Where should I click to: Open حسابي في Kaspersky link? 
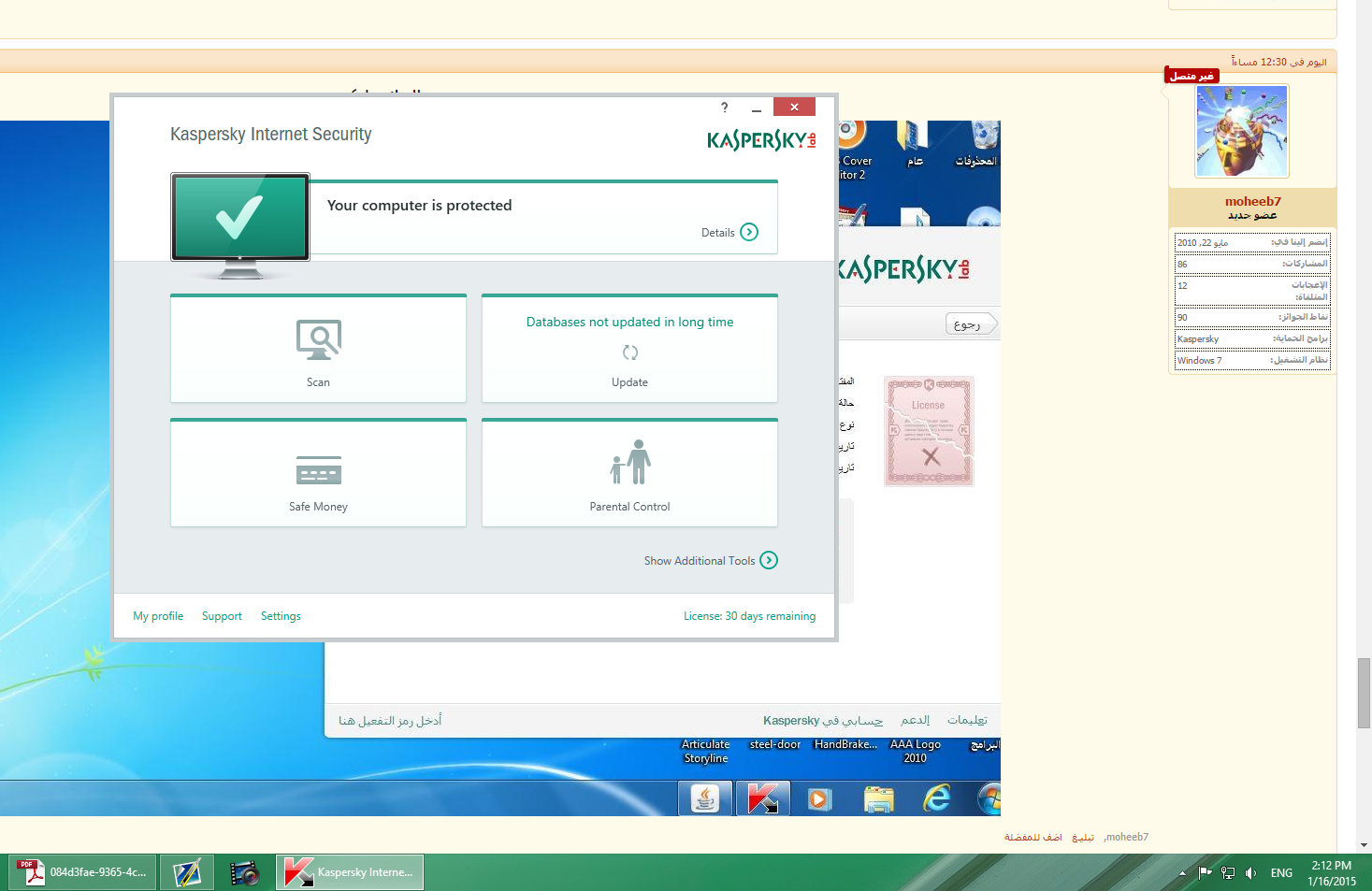tap(823, 720)
